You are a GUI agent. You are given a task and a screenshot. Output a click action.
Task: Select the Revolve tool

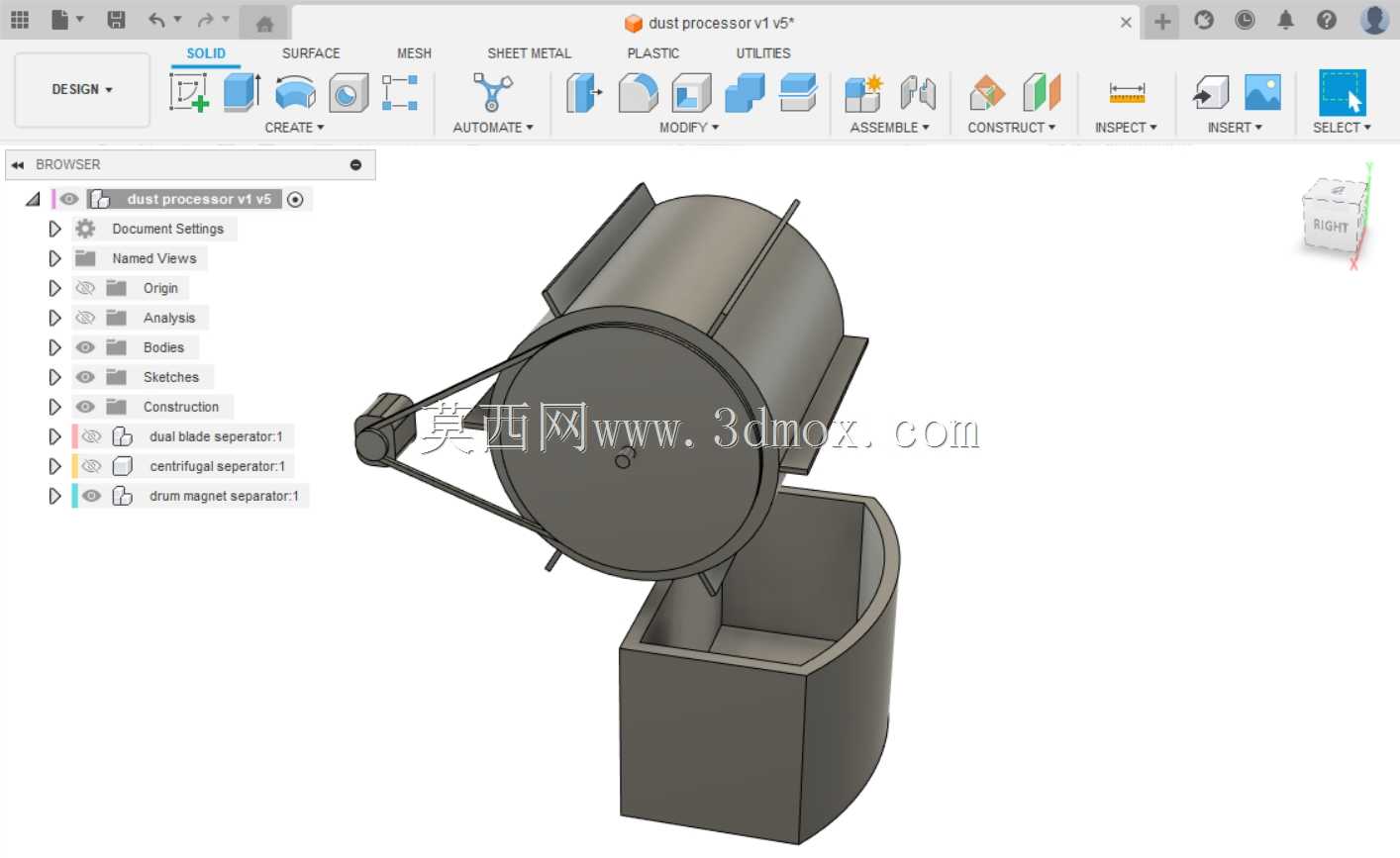[x=295, y=93]
